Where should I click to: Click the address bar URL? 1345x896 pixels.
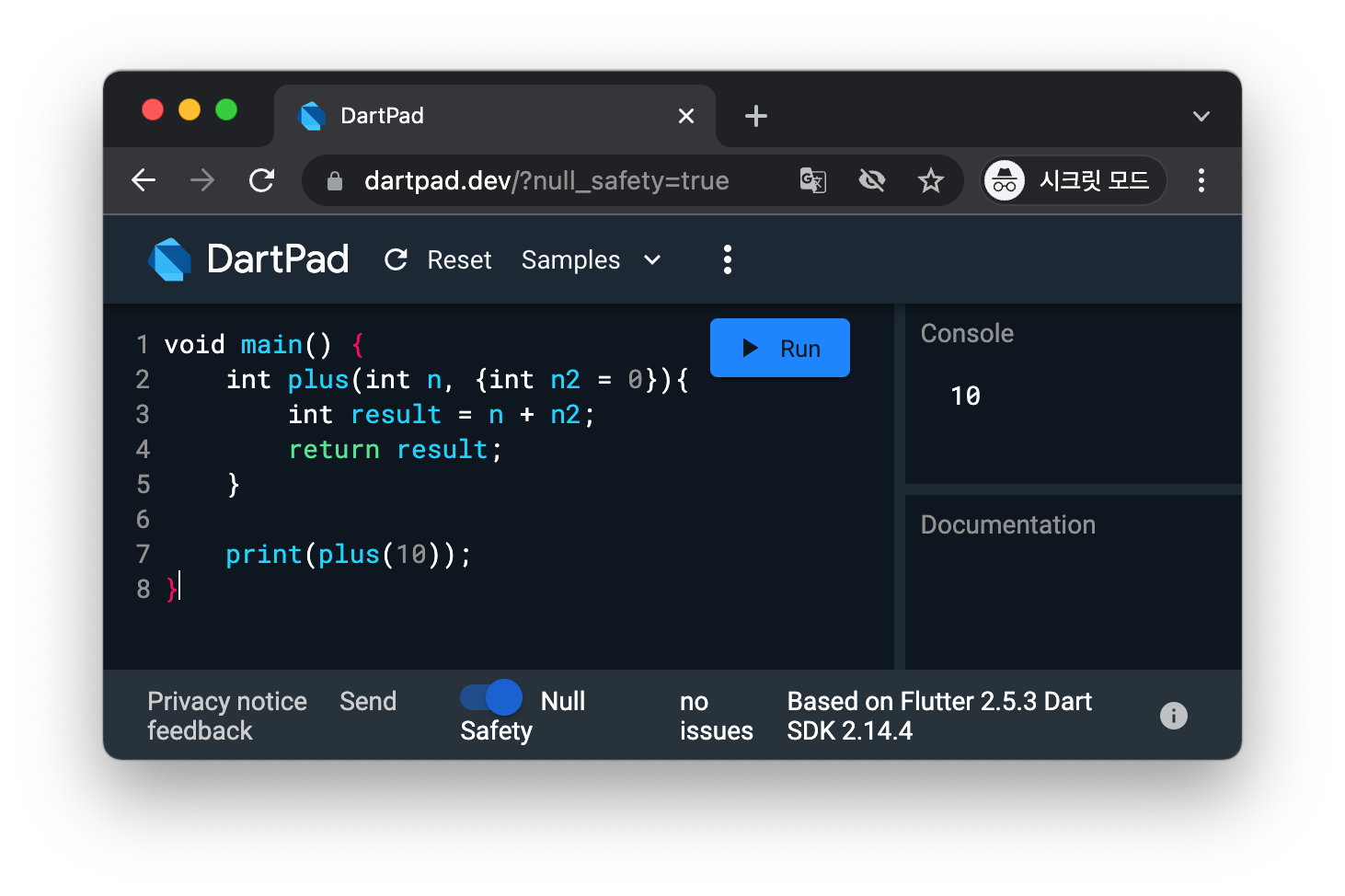[x=546, y=180]
